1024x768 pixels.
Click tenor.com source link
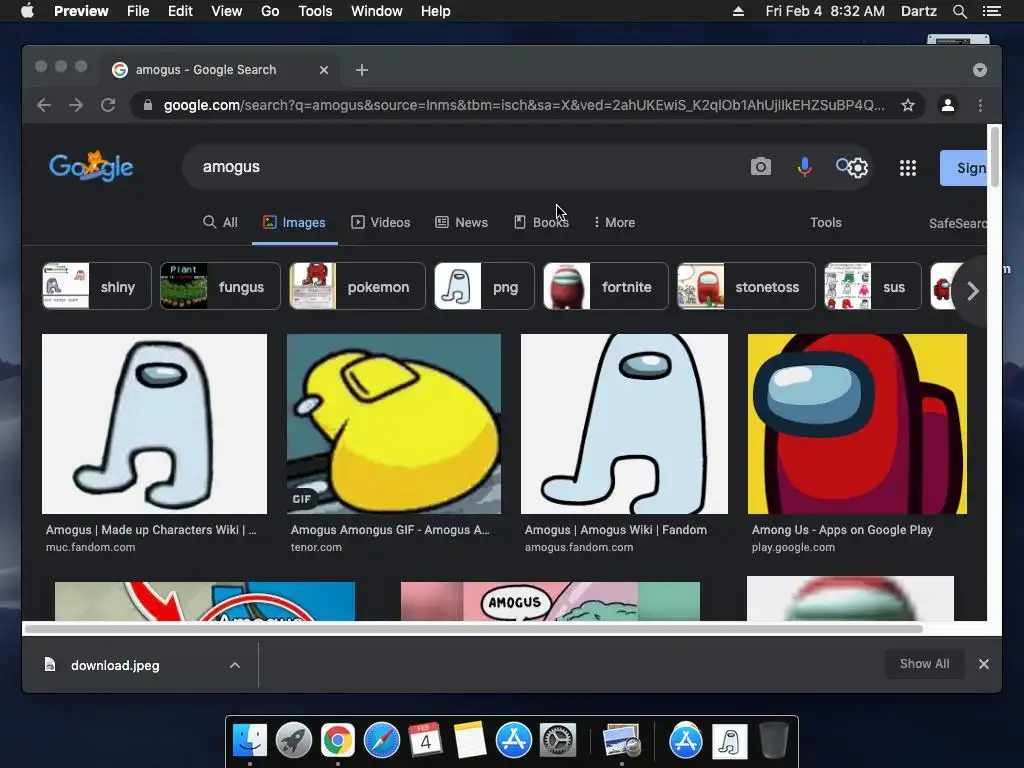[316, 547]
